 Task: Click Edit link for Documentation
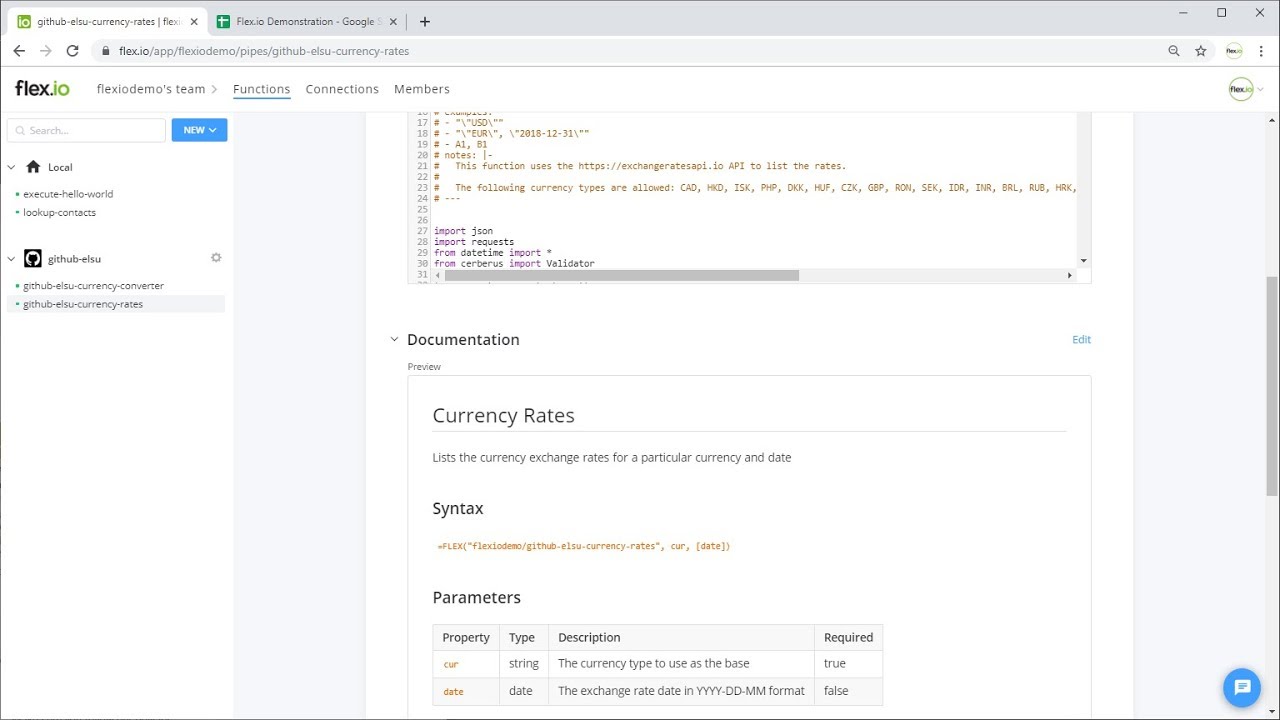tap(1081, 340)
